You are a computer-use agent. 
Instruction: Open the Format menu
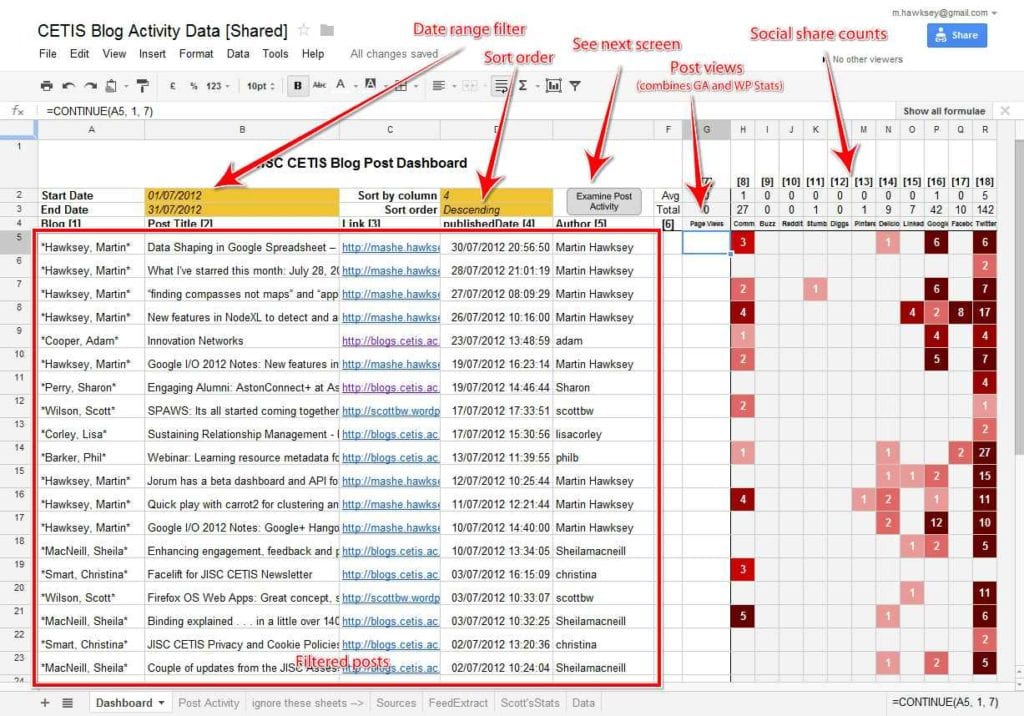(x=196, y=54)
